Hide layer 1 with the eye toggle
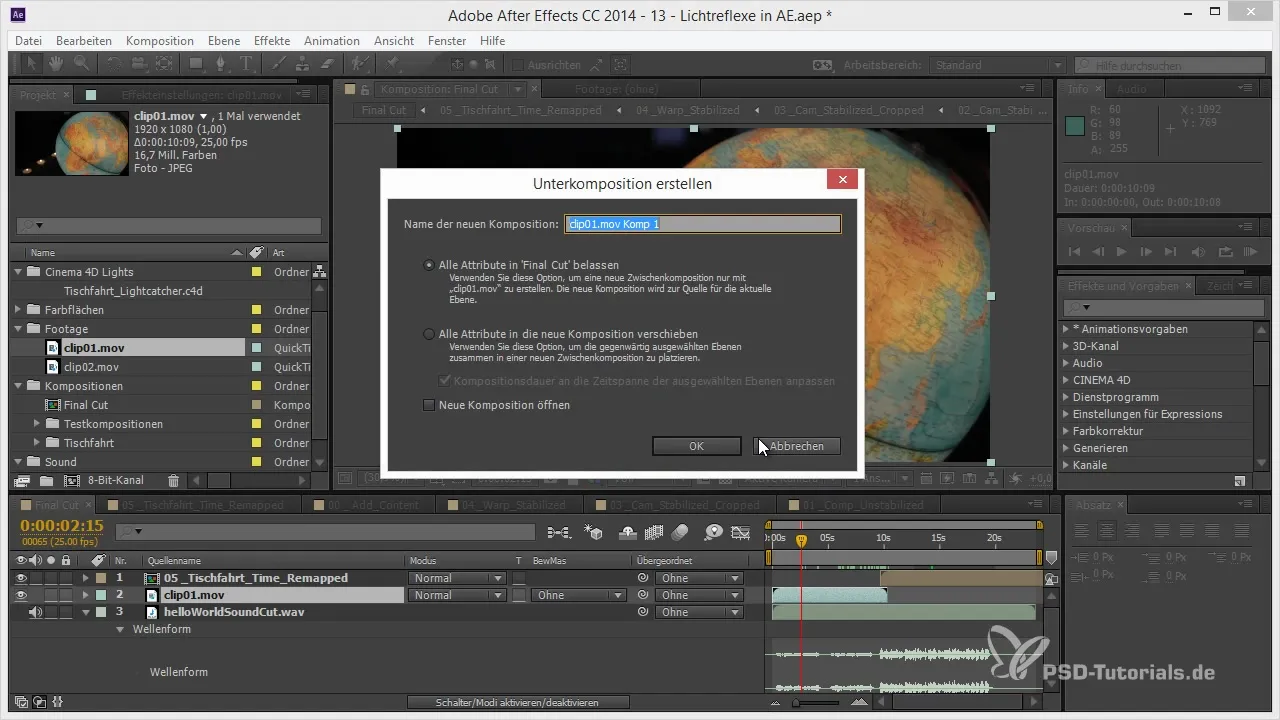The height and width of the screenshot is (720, 1280). pyautogui.click(x=22, y=578)
